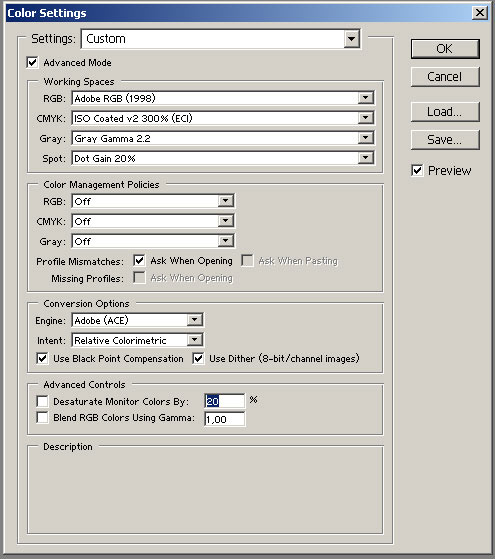
Task: Uncheck the Advanced Mode checkbox
Action: [32, 62]
